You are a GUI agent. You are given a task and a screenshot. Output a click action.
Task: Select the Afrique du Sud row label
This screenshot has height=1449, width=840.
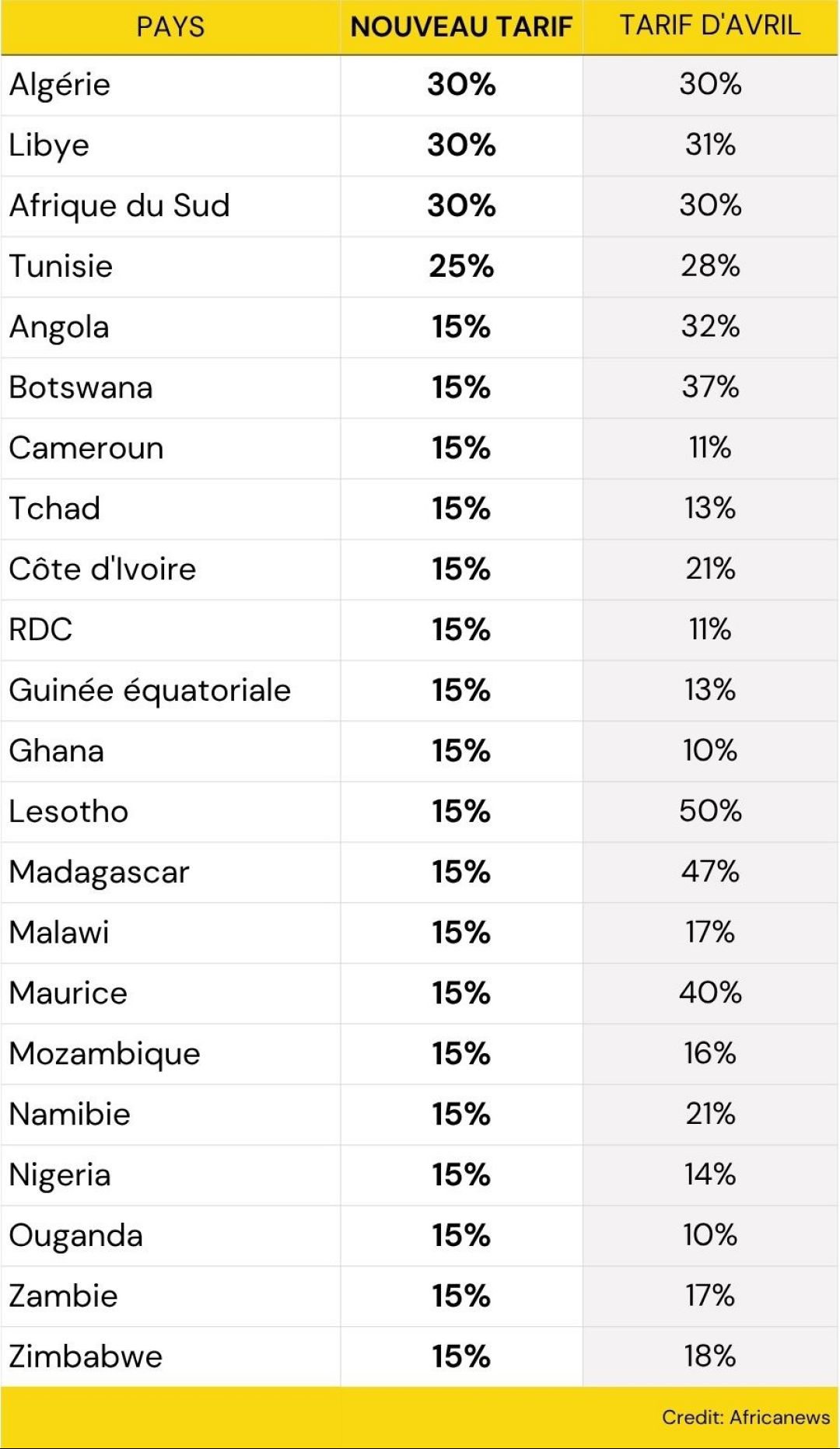120,206
